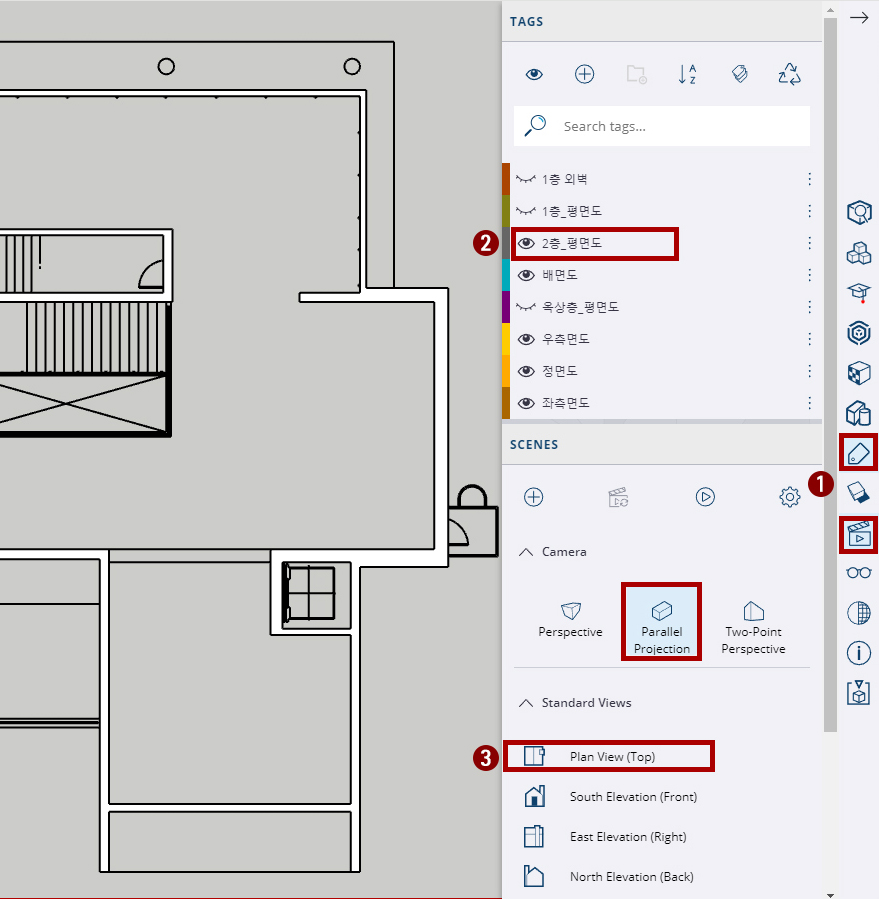Open the bottom cube box icon in sidebar
This screenshot has width=879, height=899.
(859, 693)
